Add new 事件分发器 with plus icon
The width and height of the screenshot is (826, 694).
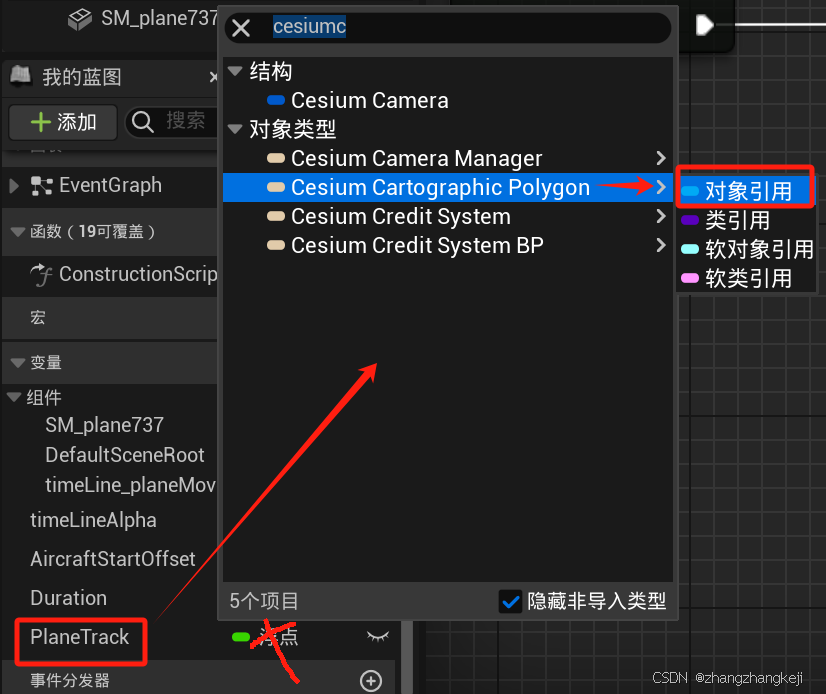coord(371,681)
